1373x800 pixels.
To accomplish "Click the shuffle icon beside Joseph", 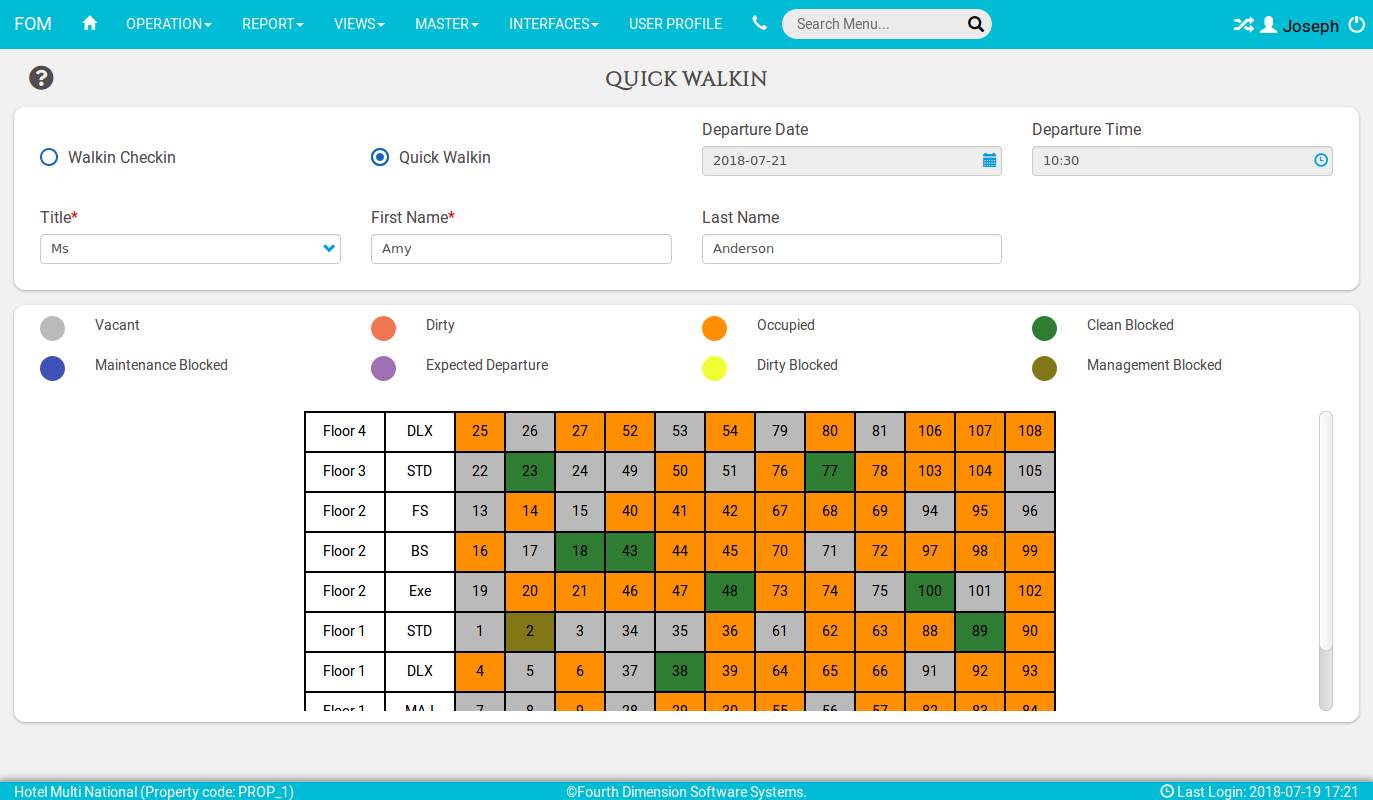I will click(x=1243, y=25).
